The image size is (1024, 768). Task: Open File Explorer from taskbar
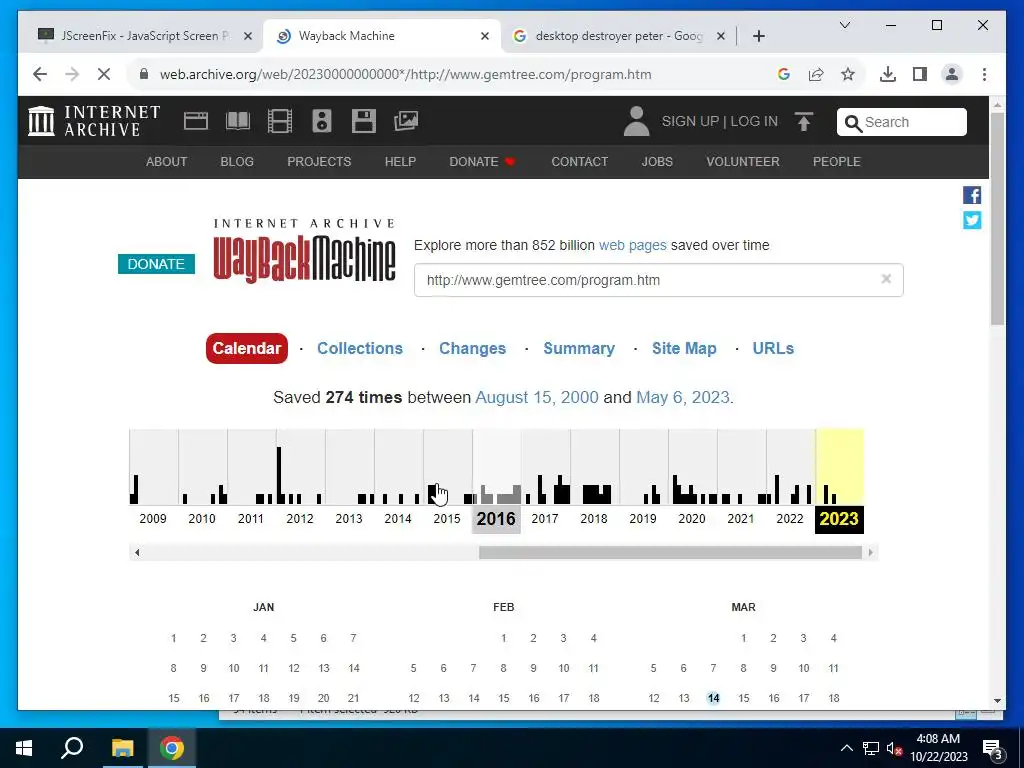122,748
